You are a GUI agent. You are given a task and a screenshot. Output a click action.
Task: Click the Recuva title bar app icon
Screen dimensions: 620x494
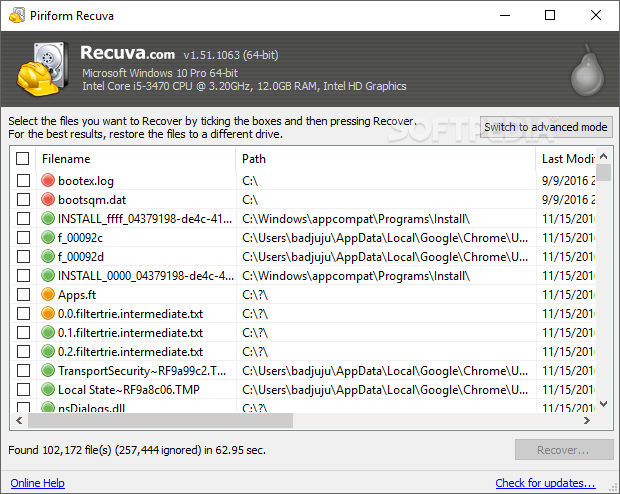(x=17, y=15)
